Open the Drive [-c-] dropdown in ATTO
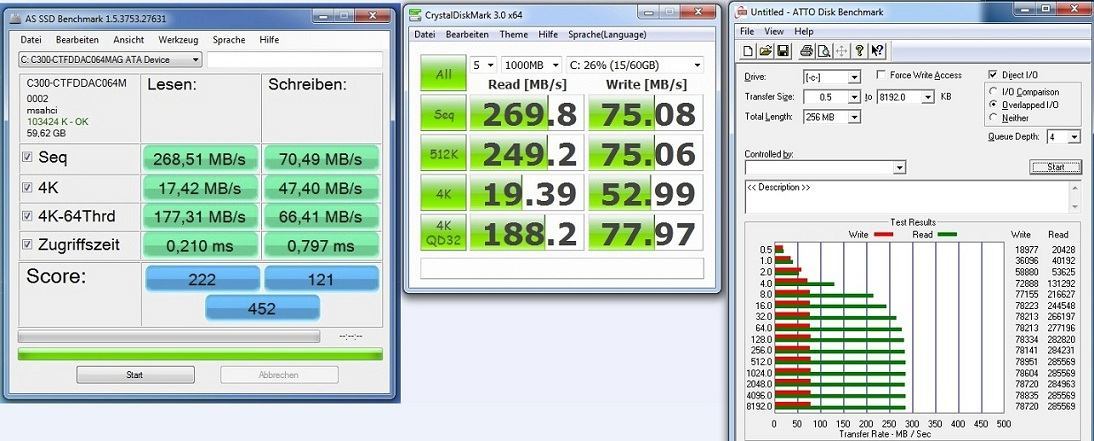The height and width of the screenshot is (441, 1094). click(x=832, y=77)
